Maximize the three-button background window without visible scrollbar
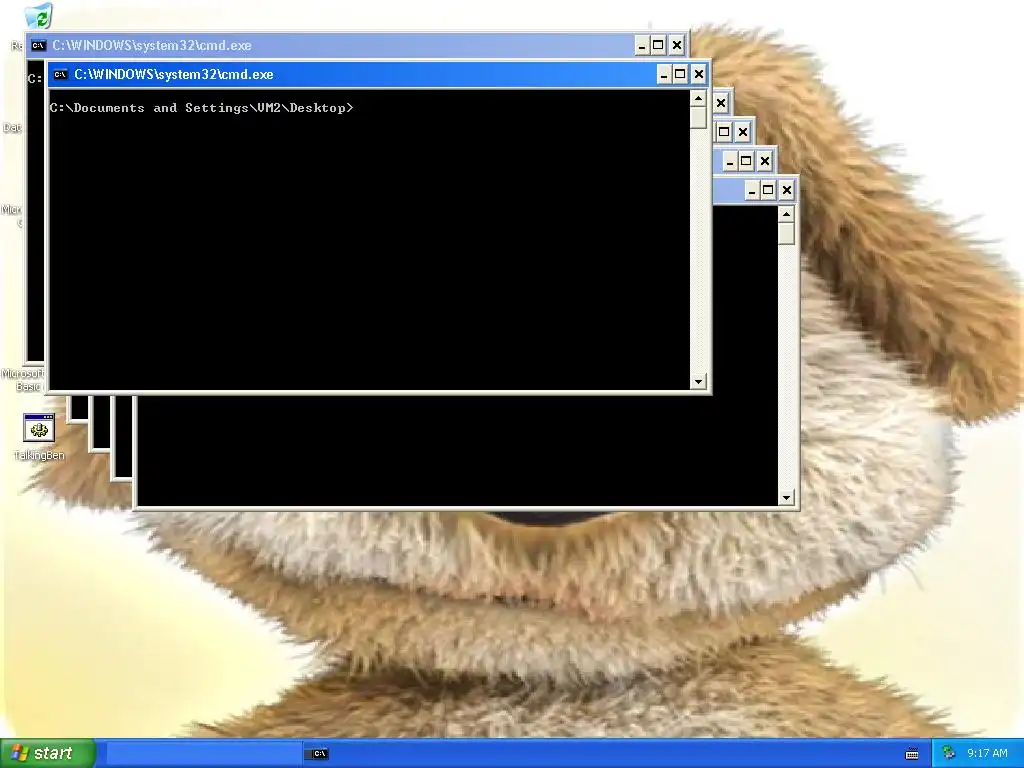 click(x=746, y=161)
